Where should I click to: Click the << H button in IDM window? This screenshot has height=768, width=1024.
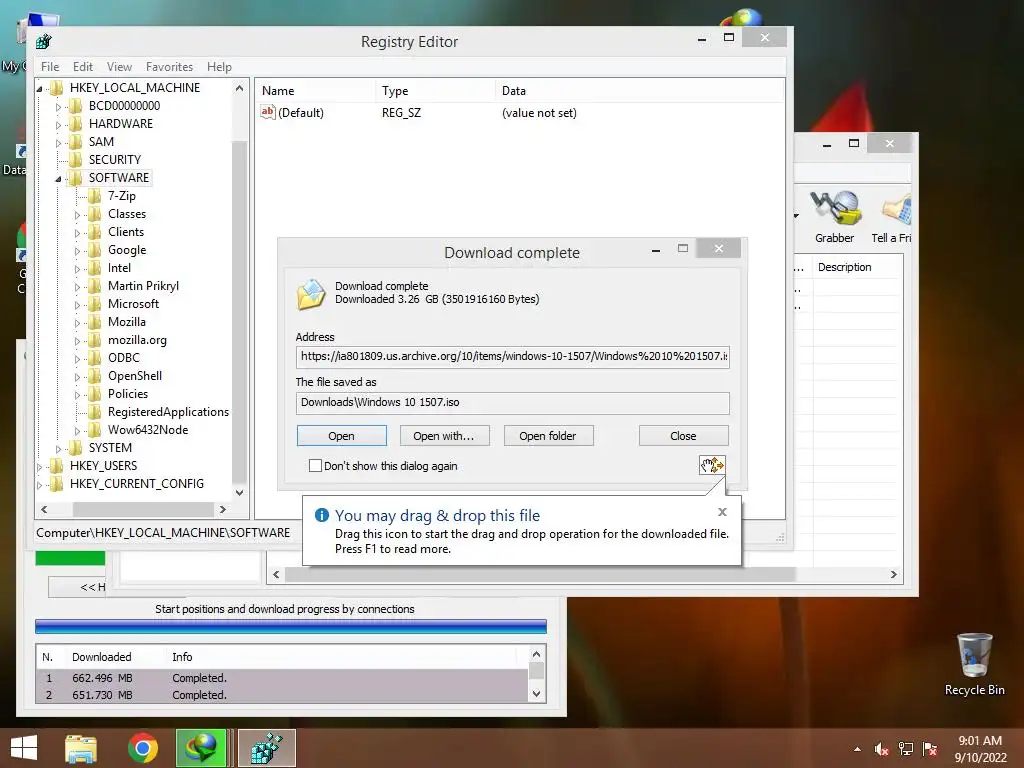click(x=77, y=587)
